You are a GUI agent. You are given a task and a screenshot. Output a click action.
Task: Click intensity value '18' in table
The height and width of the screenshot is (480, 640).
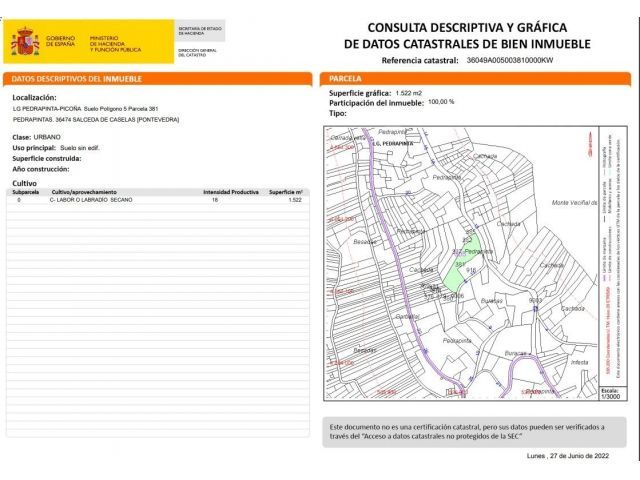click(x=215, y=200)
